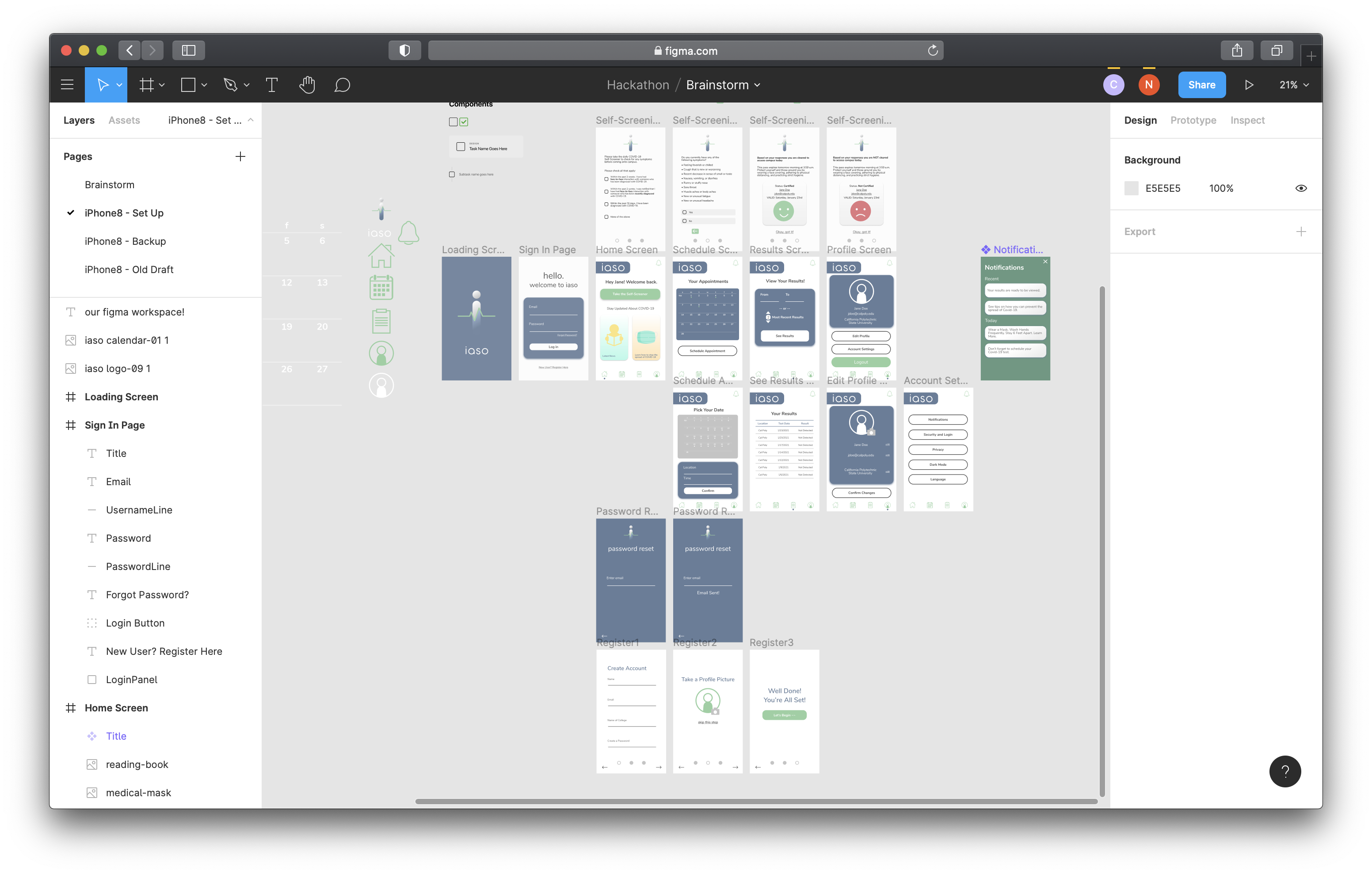Click the Present play button

click(1248, 85)
